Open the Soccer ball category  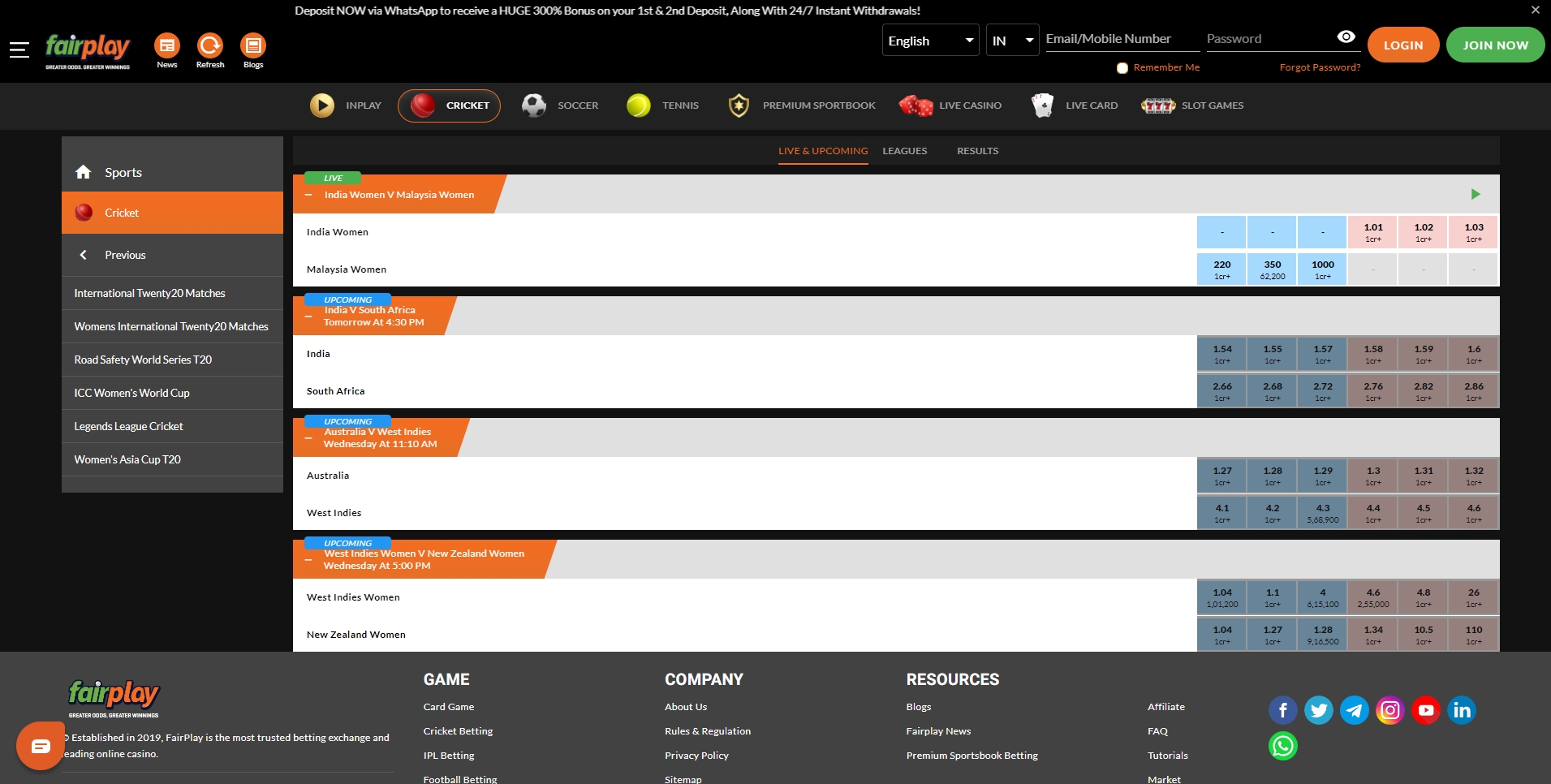[x=534, y=106]
